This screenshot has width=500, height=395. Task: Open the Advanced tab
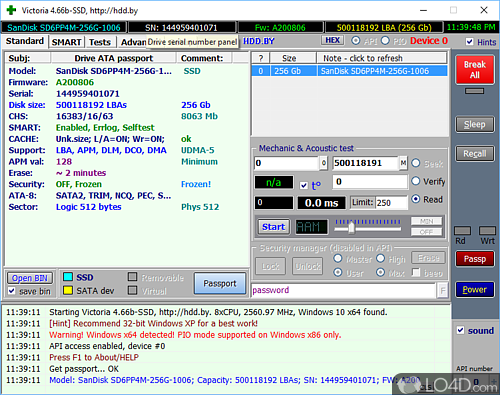[x=133, y=42]
